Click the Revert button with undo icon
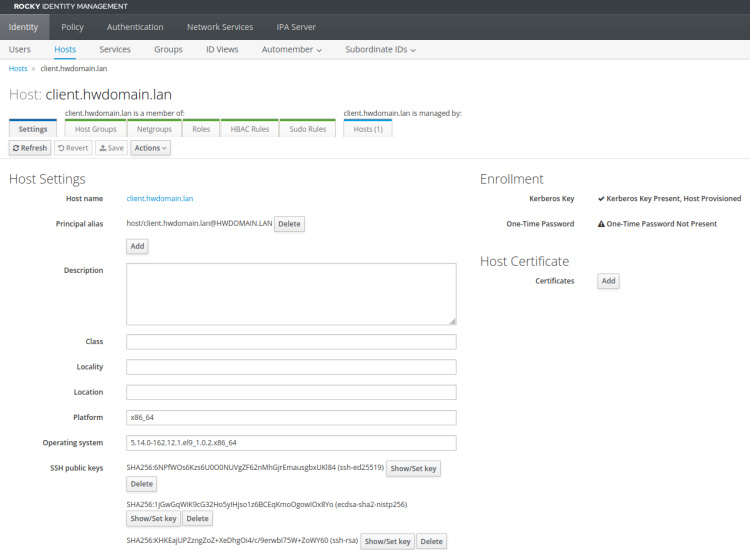 (x=73, y=148)
